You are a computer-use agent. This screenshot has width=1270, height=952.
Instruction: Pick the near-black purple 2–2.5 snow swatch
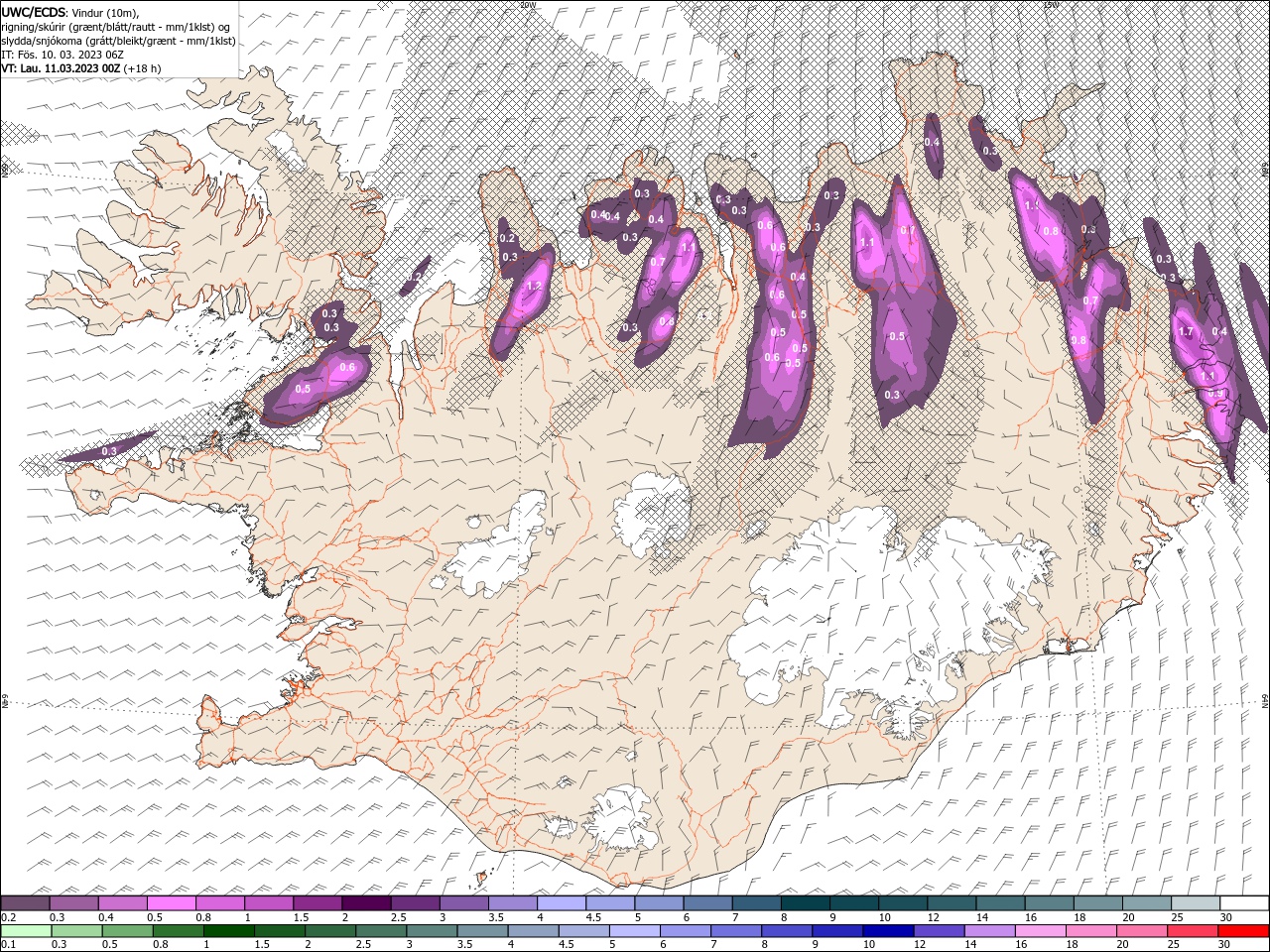366,903
